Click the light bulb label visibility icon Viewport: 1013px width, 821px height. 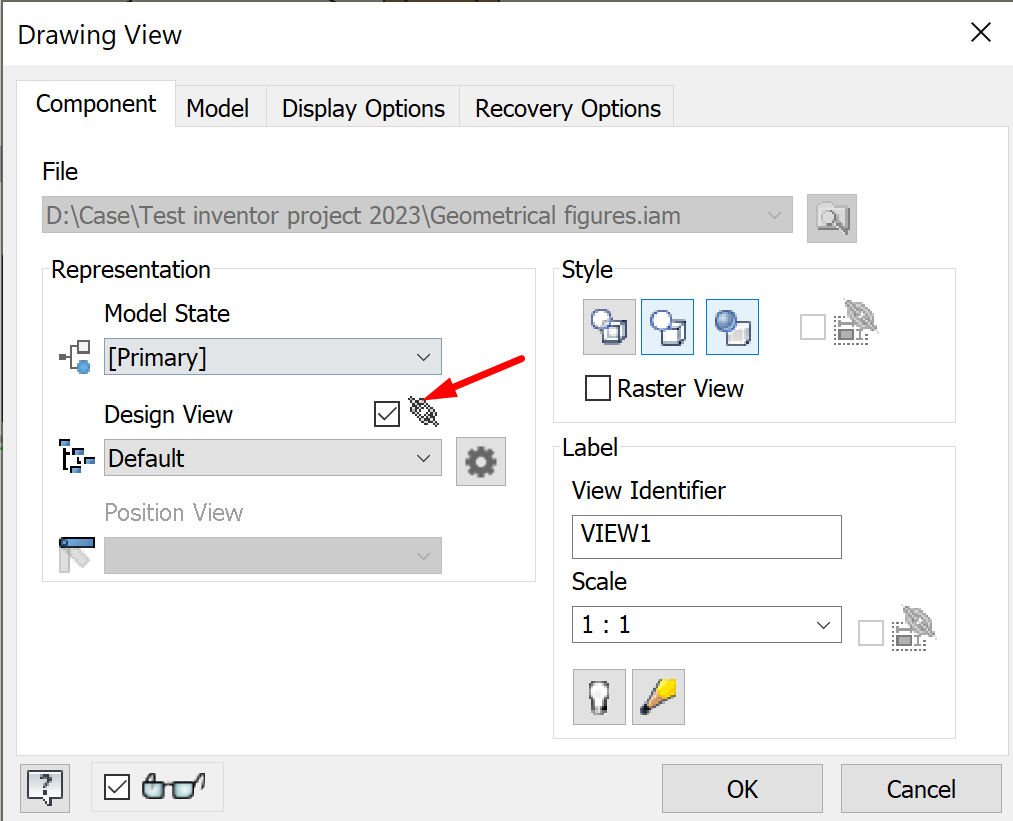[x=599, y=697]
